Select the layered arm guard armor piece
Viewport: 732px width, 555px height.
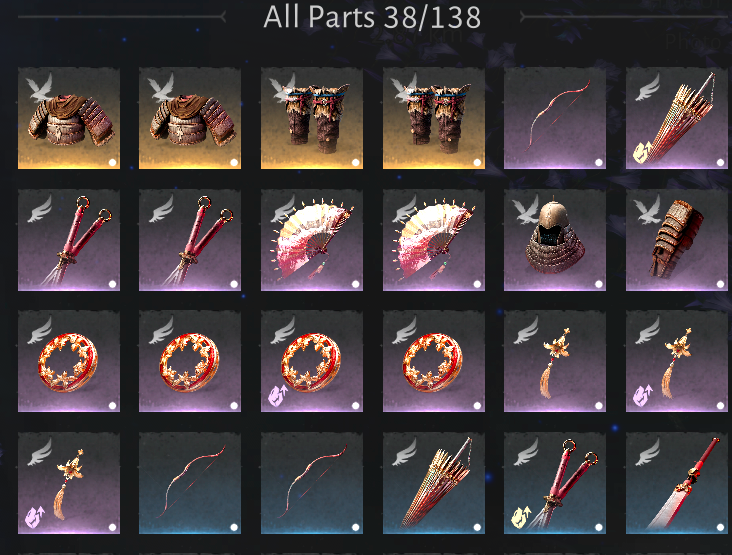tap(676, 240)
